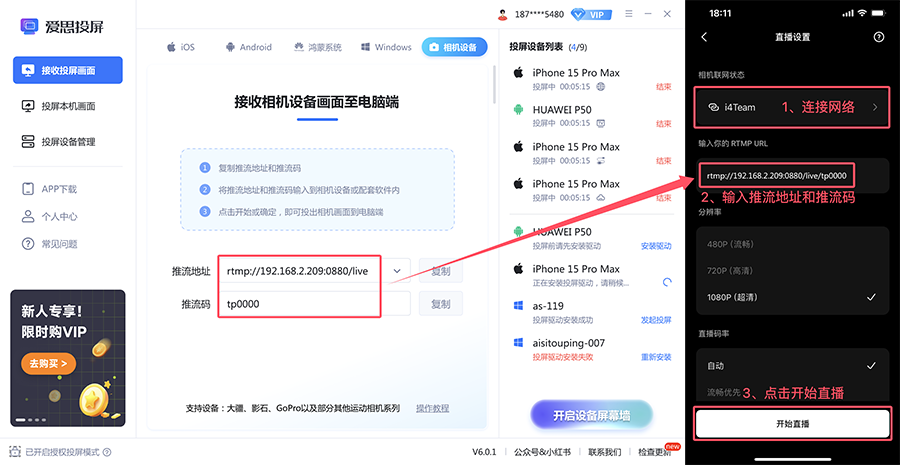This screenshot has height=465, width=900.
Task: Tap the Wi-Fi icon in the phone status bar
Action: click(862, 13)
